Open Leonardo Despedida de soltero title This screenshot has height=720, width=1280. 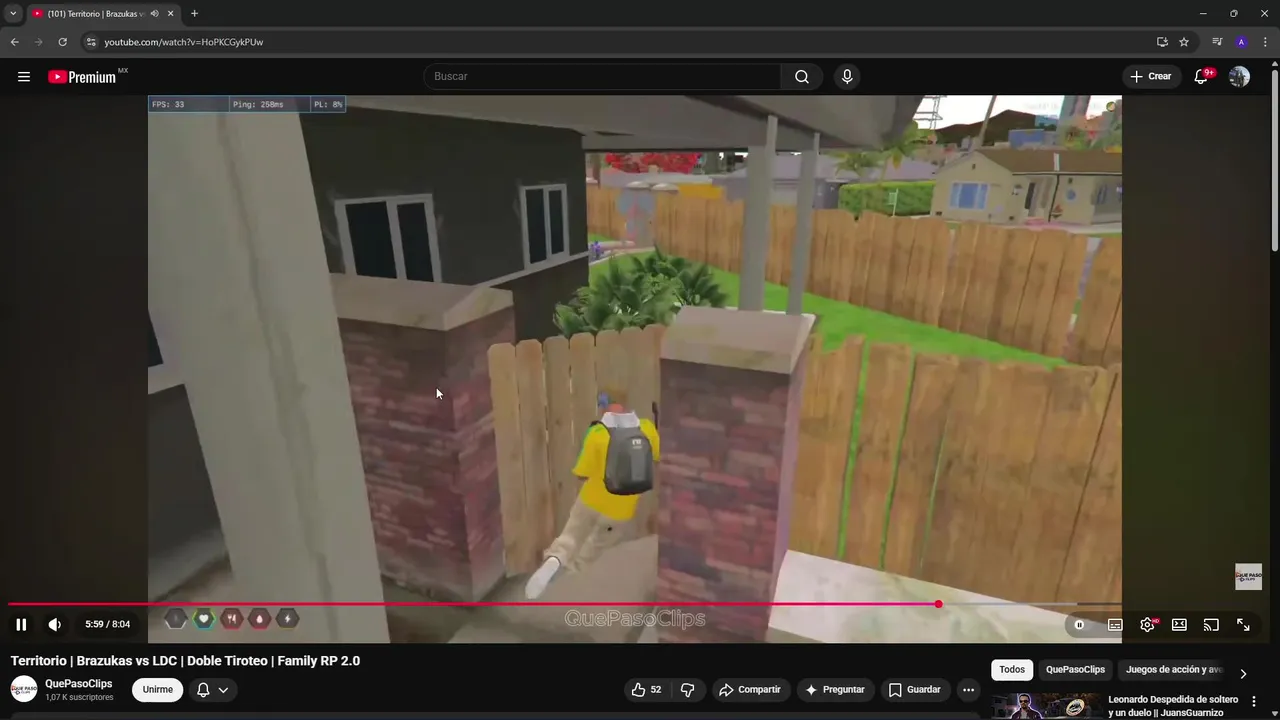1173,706
